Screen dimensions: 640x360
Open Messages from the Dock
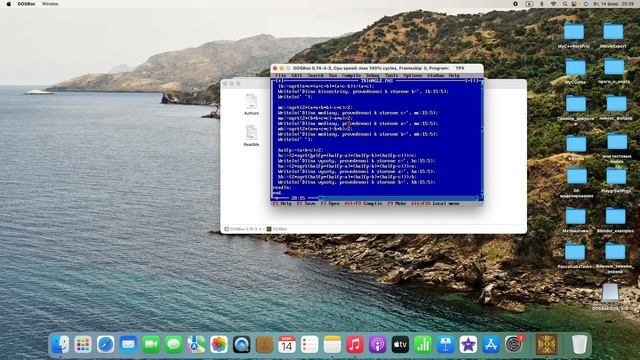tap(173, 344)
